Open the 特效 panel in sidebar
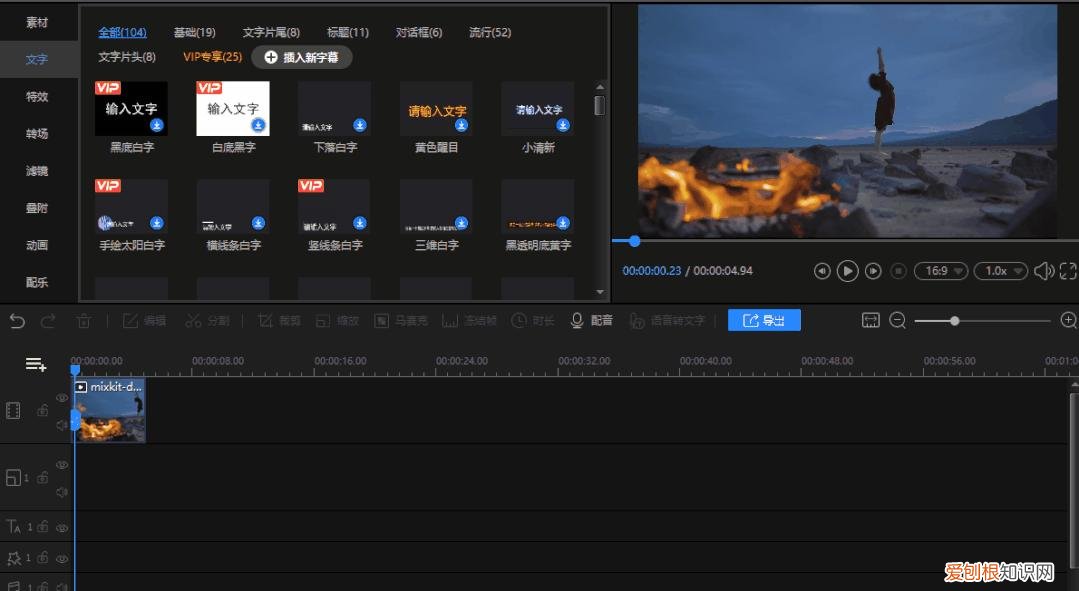The width and height of the screenshot is (1079, 591). (x=36, y=96)
